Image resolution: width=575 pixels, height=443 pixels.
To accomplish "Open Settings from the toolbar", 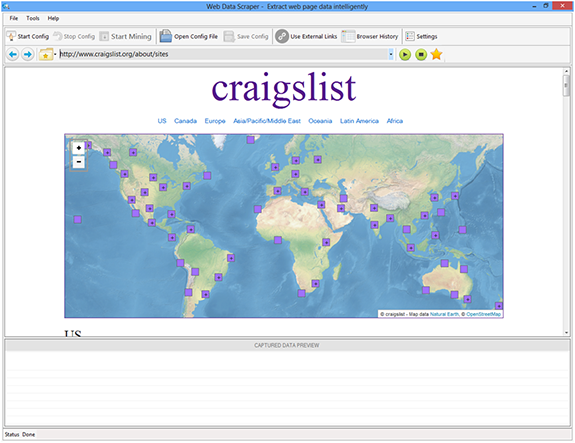I will (421, 36).
